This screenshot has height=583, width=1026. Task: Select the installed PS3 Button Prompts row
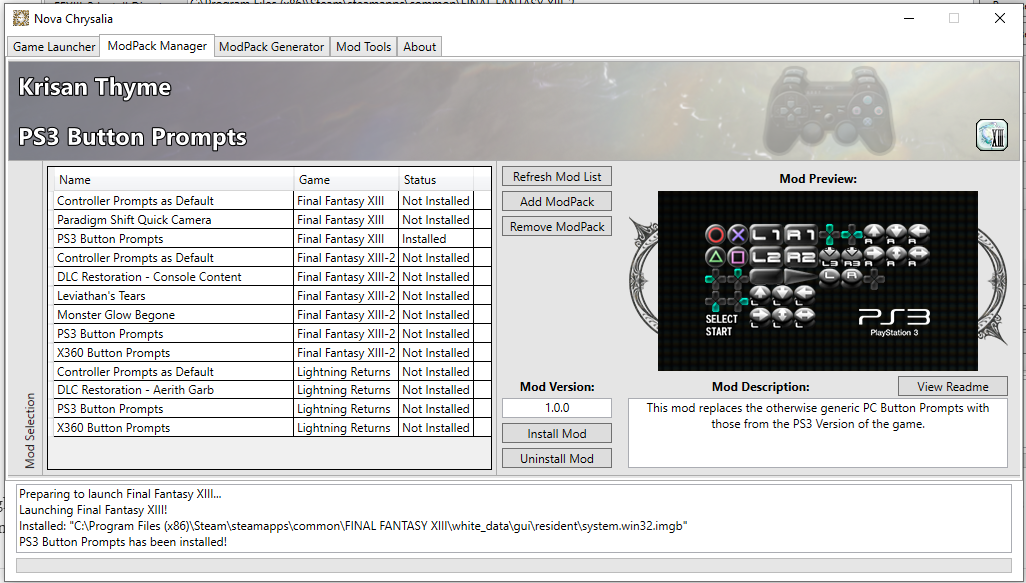(x=272, y=239)
